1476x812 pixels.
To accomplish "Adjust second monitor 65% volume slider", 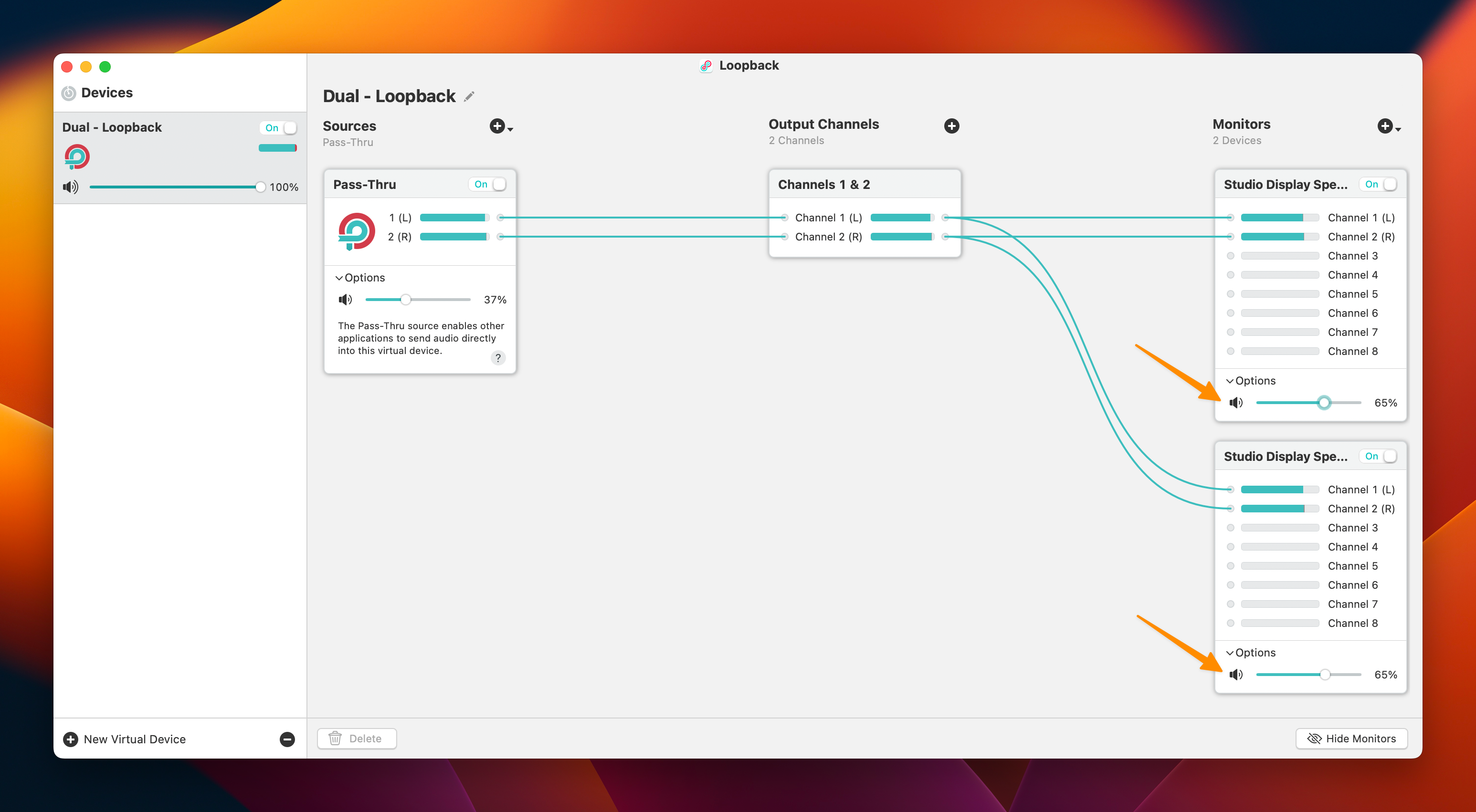I will 1308,675.
